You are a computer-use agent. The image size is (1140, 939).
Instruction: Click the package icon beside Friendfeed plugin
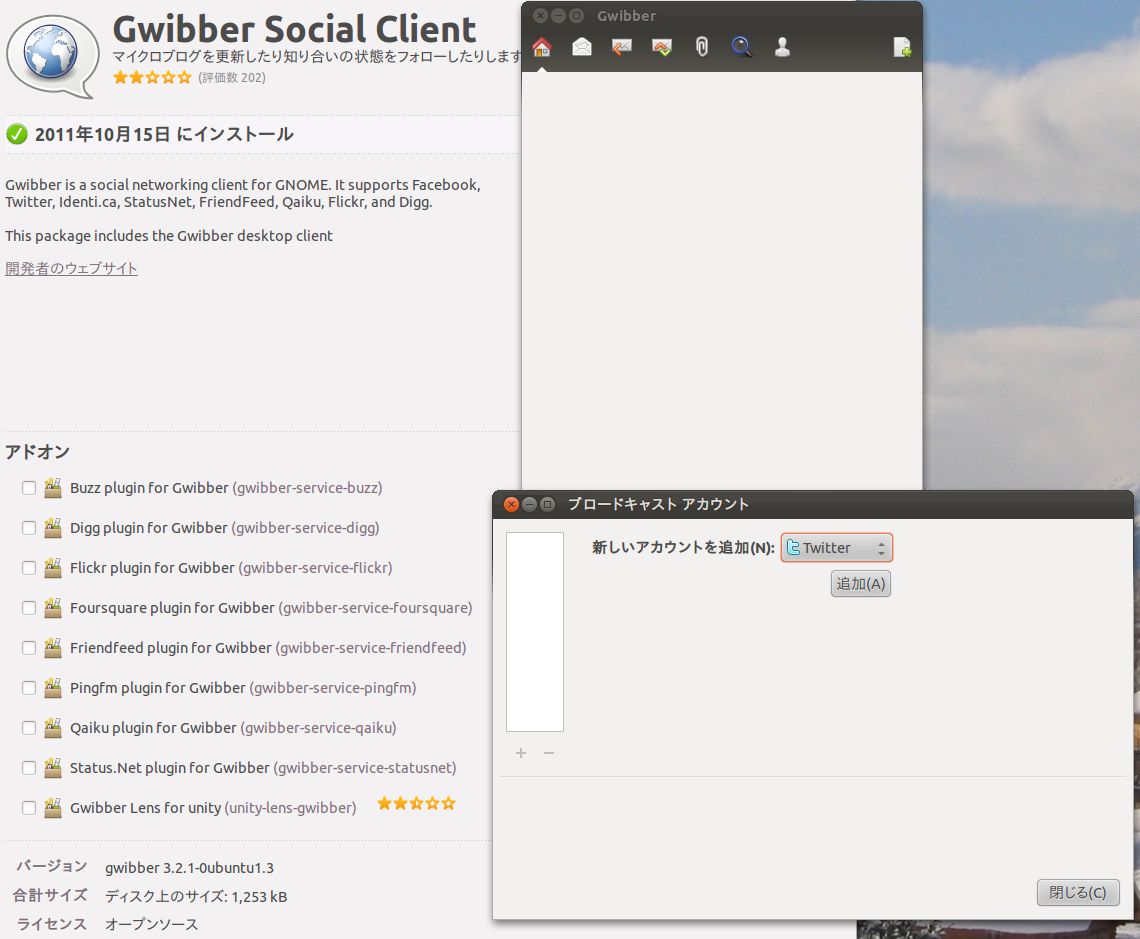click(x=52, y=648)
